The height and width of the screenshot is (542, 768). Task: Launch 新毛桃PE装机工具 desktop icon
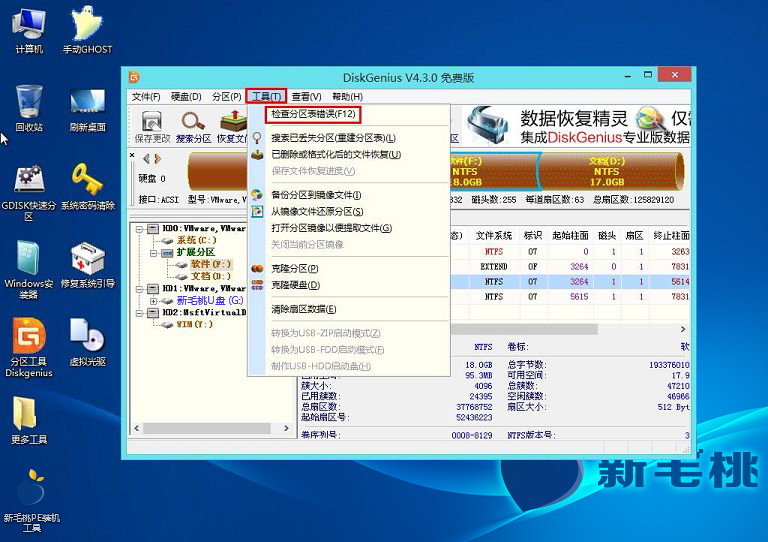click(31, 500)
